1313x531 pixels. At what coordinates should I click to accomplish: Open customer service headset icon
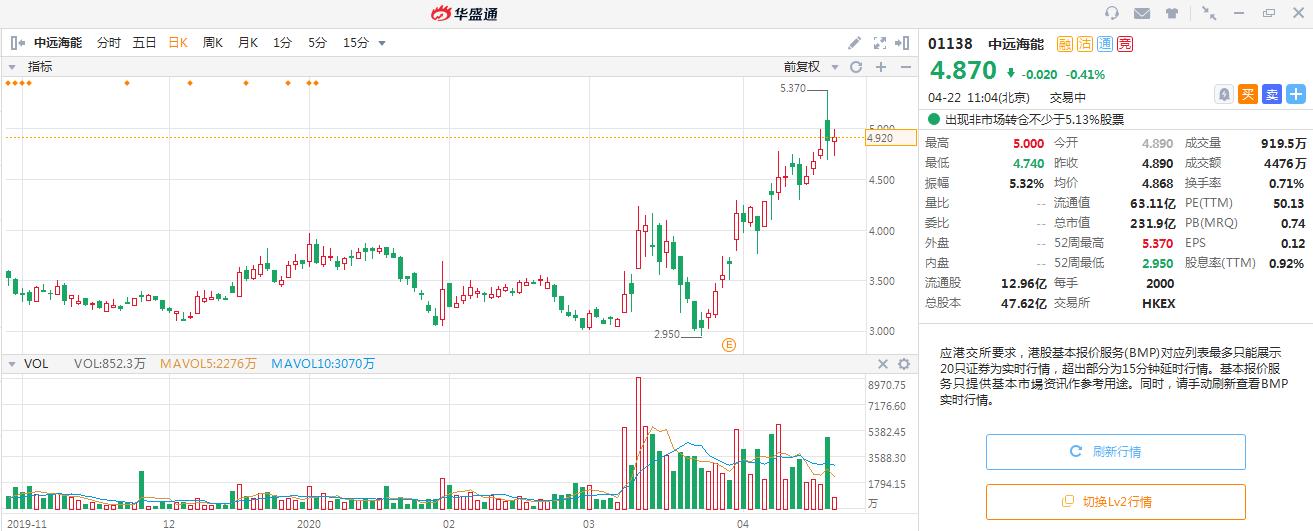pos(1112,13)
